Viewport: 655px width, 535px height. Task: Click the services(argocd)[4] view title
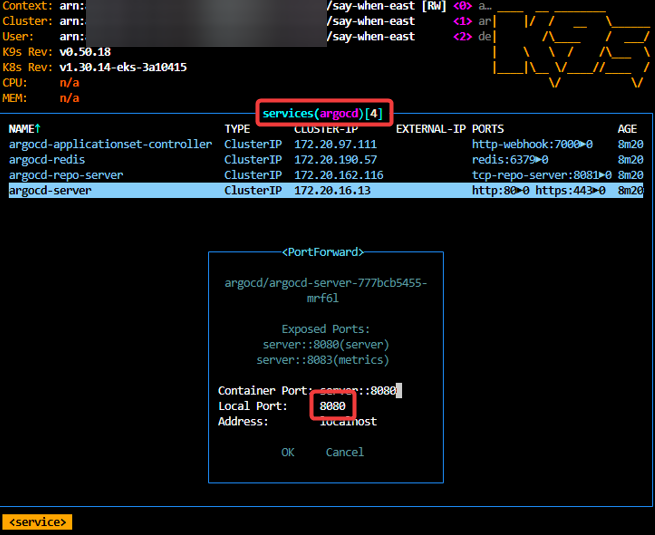pyautogui.click(x=323, y=113)
